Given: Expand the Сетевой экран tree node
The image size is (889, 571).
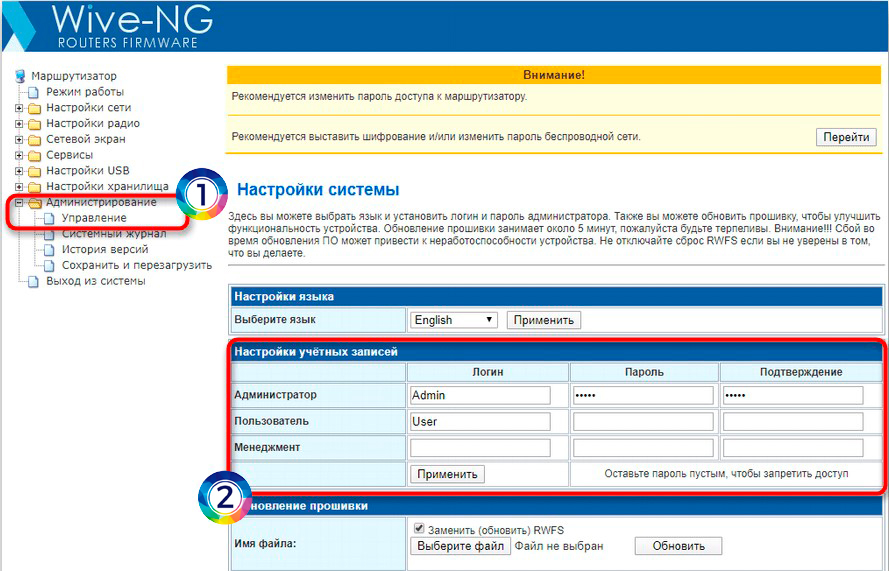Looking at the screenshot, I should (x=19, y=139).
